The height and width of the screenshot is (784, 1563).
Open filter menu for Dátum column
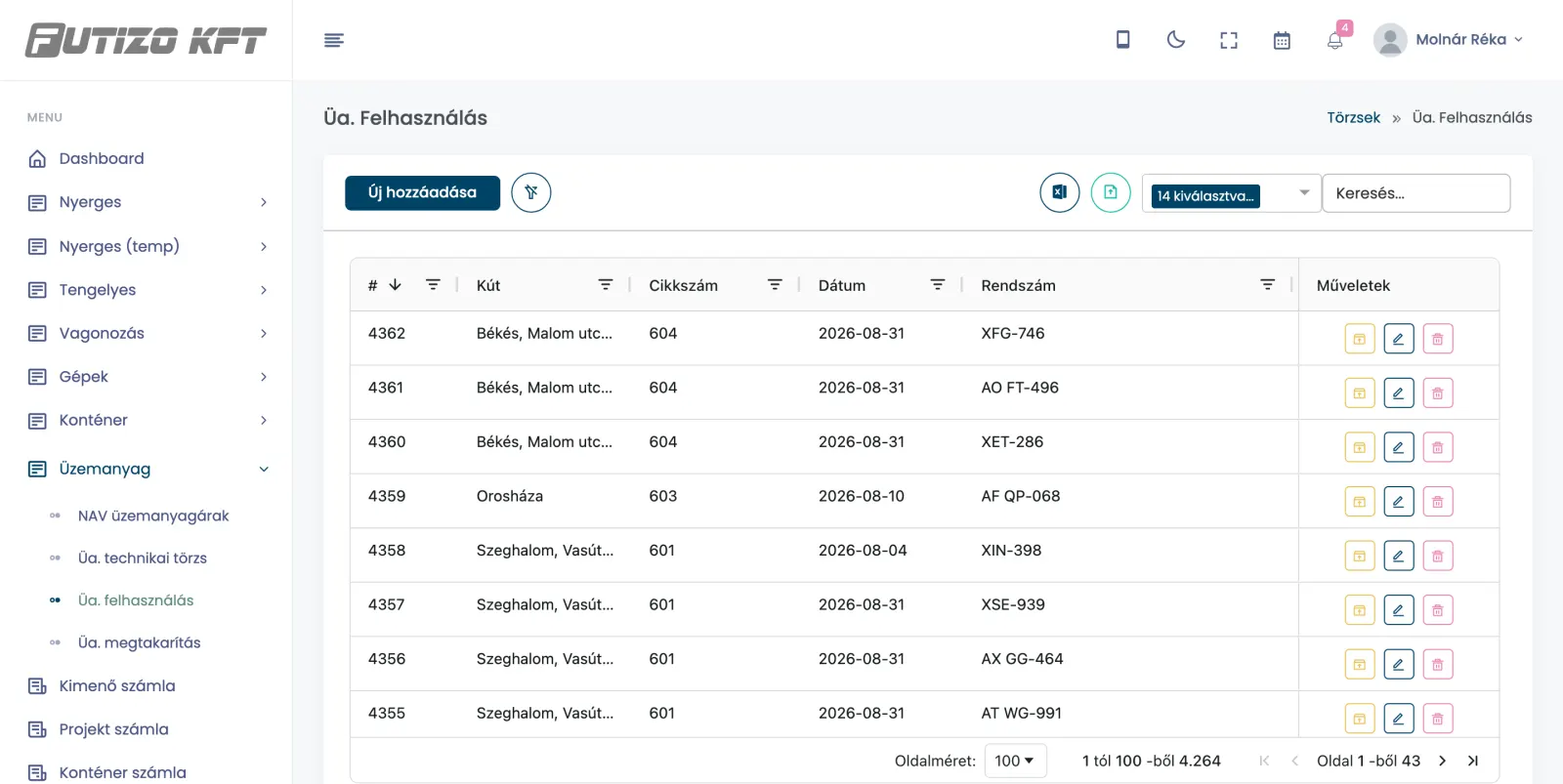938,284
